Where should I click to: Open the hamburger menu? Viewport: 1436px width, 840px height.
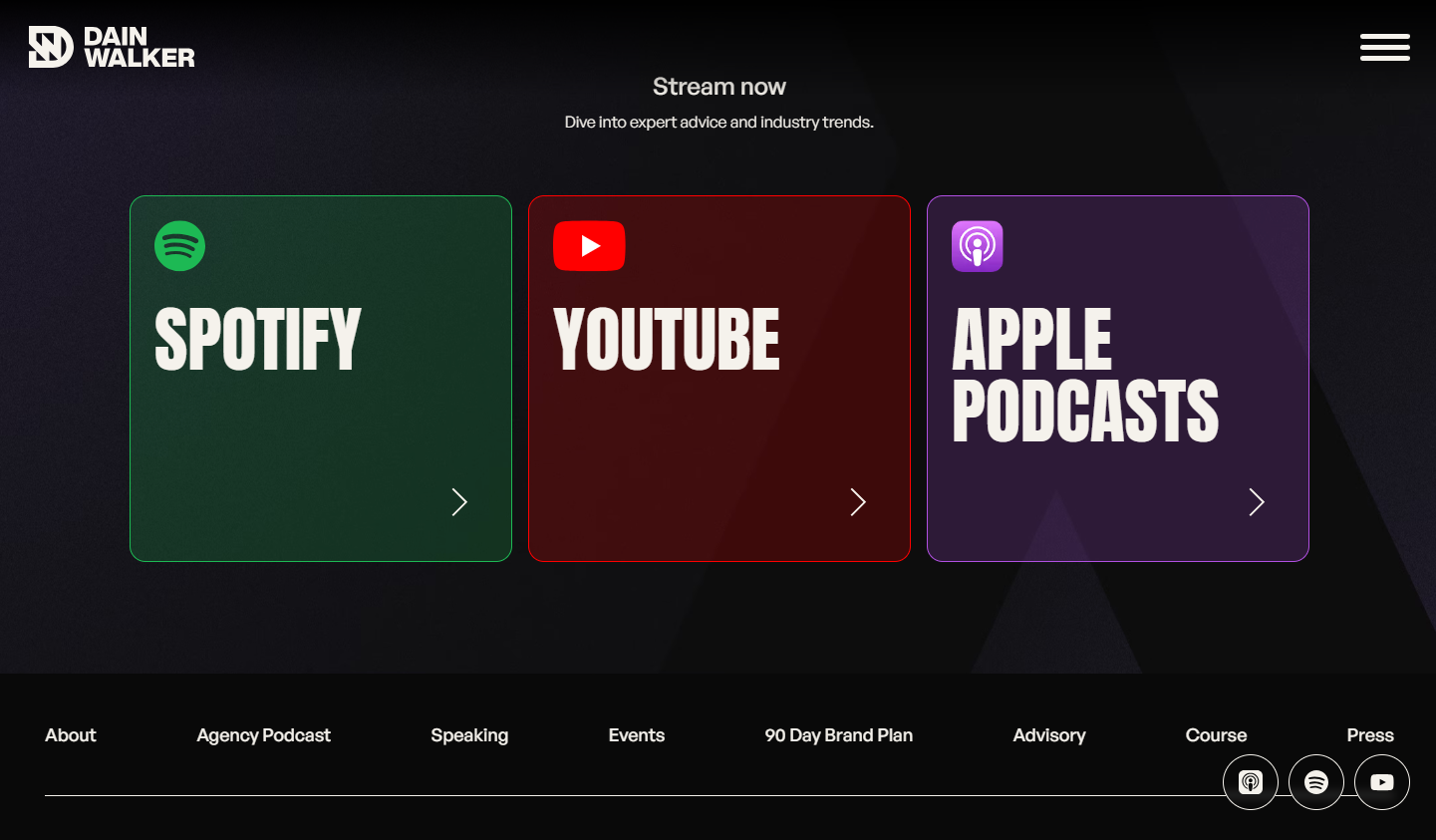pyautogui.click(x=1385, y=47)
